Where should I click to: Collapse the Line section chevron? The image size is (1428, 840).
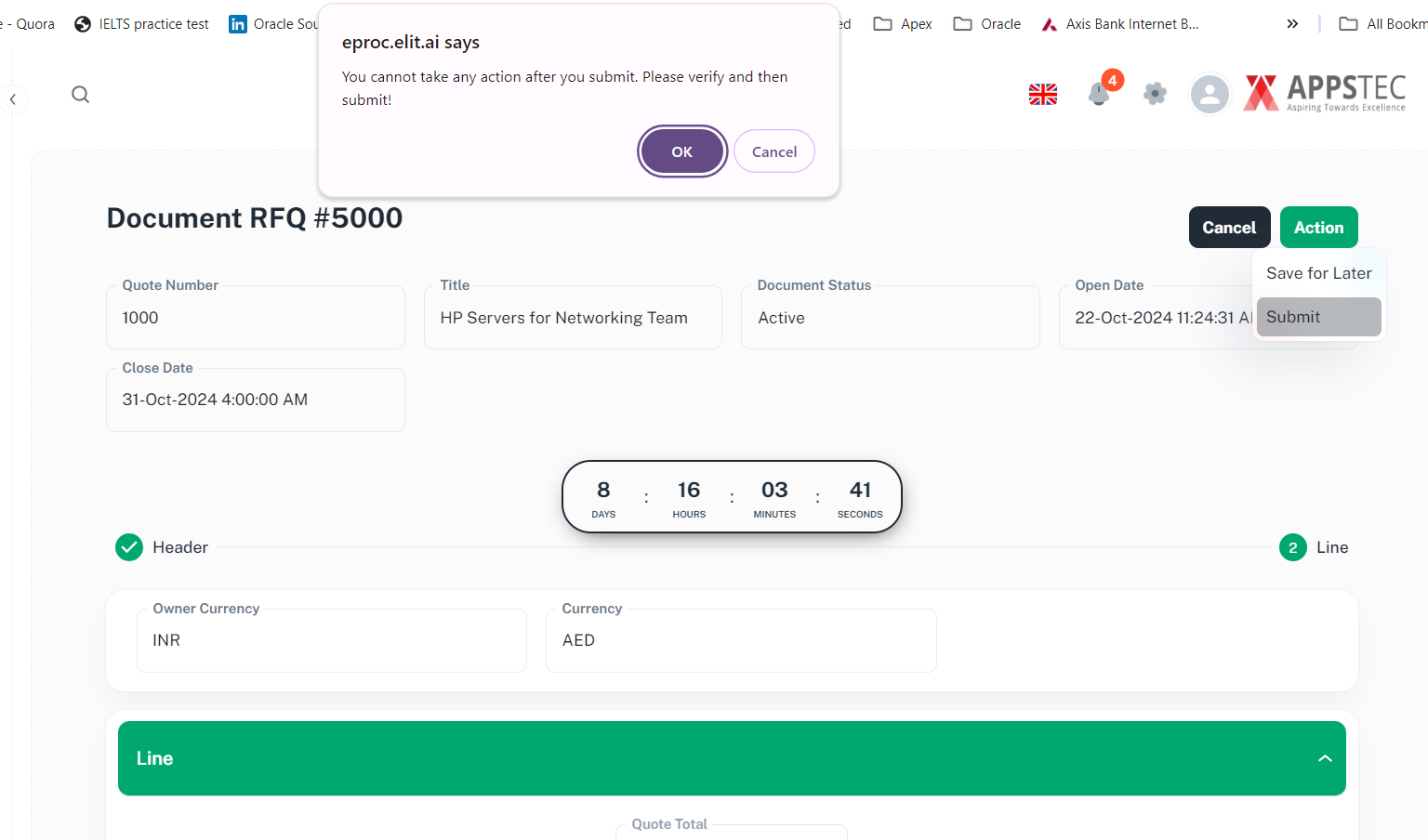(1325, 758)
